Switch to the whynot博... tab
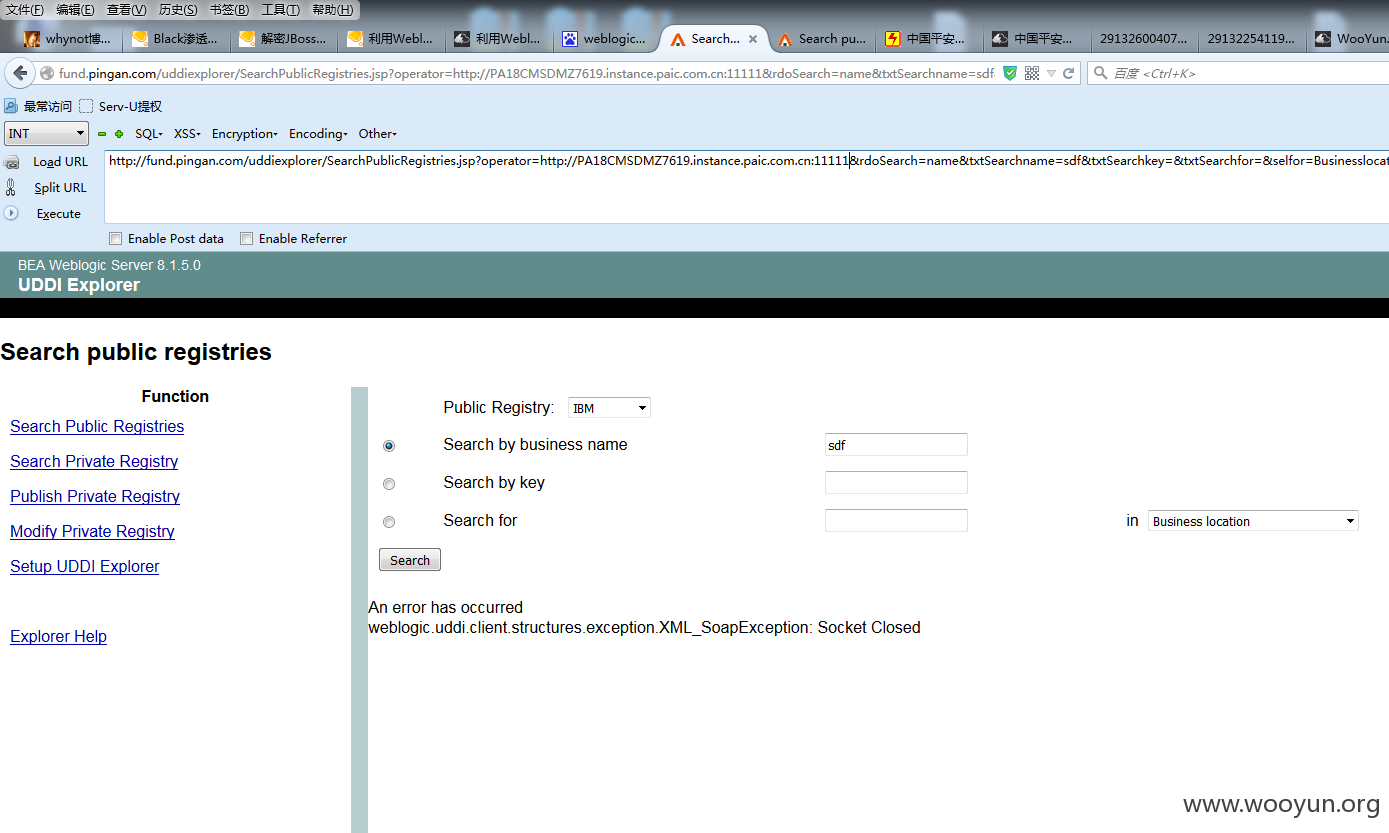Viewport: 1389px width, 833px height. [x=68, y=39]
